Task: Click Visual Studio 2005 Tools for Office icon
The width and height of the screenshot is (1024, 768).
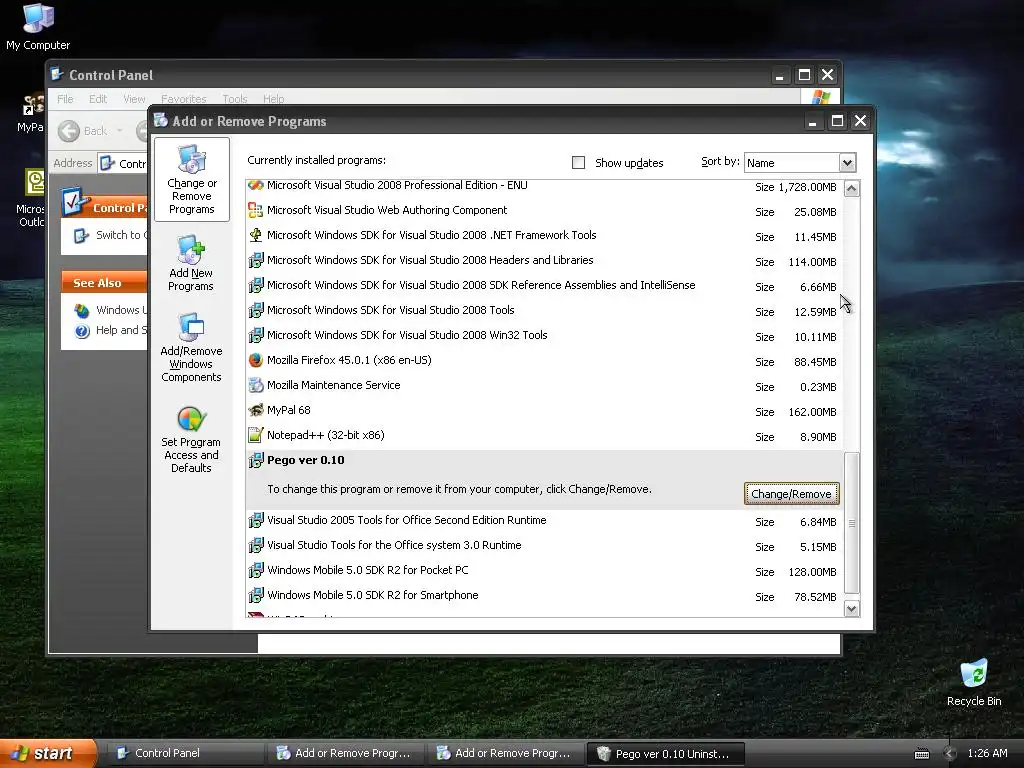Action: 256,520
